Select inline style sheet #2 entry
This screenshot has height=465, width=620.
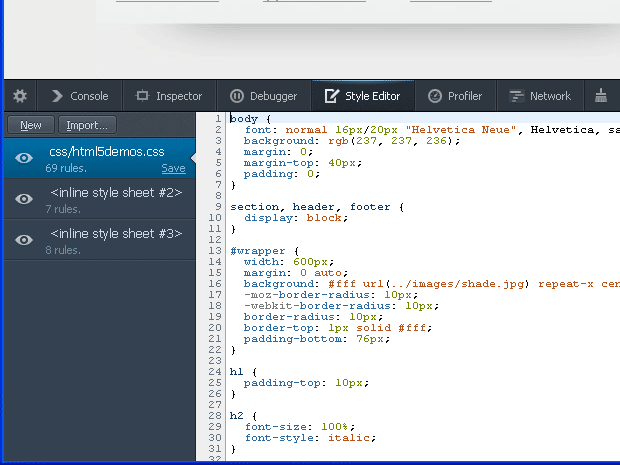100,199
